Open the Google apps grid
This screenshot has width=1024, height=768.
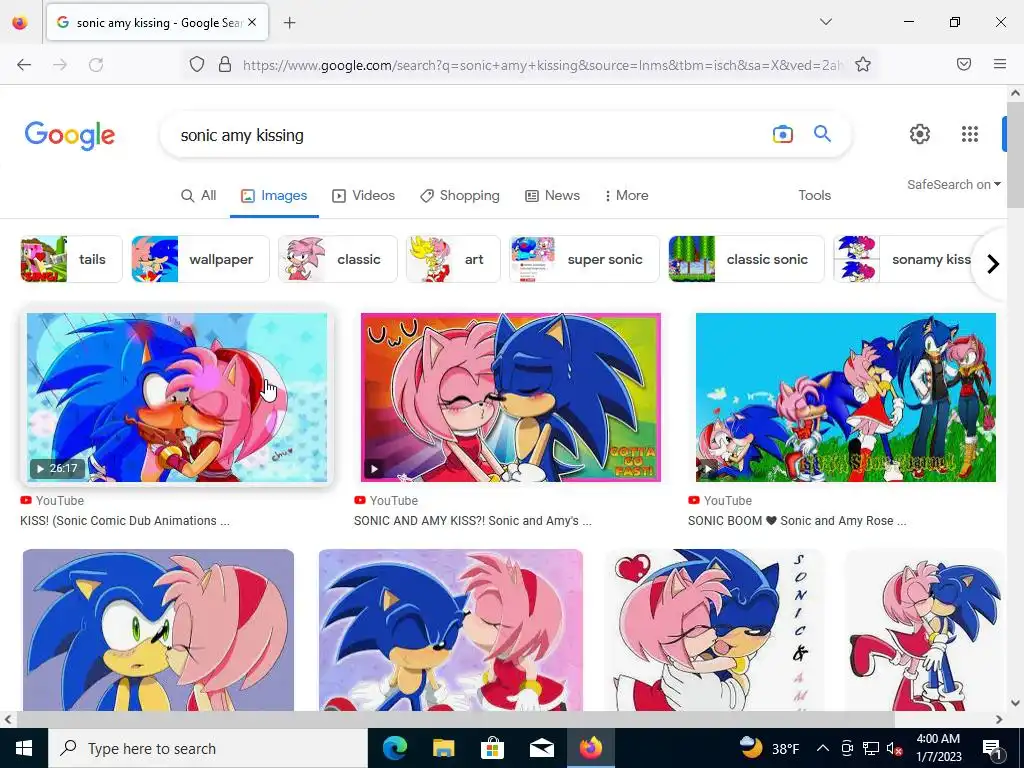pyautogui.click(x=970, y=134)
